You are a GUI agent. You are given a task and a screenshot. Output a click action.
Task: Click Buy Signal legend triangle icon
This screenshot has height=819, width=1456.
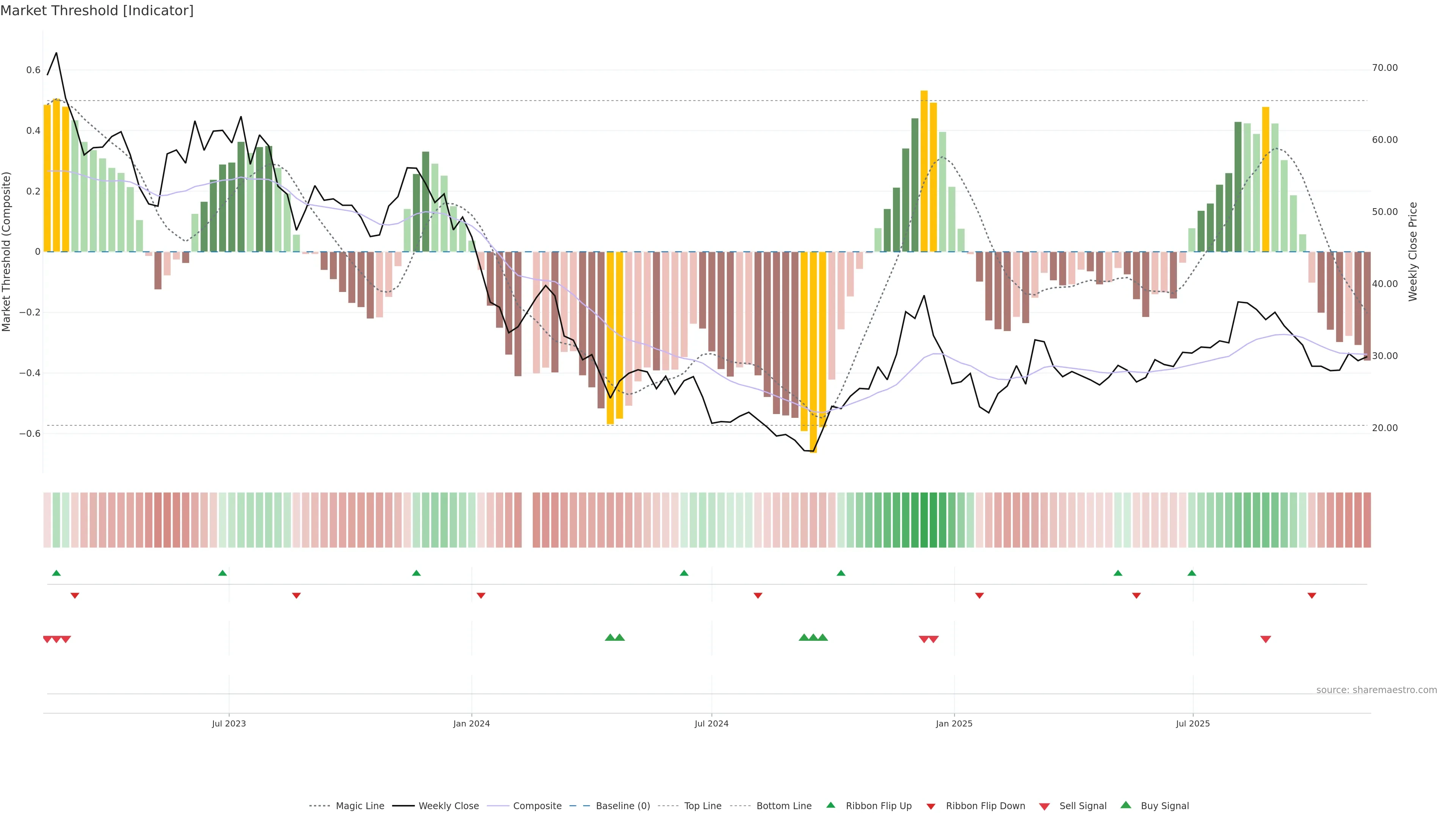pyautogui.click(x=1125, y=805)
